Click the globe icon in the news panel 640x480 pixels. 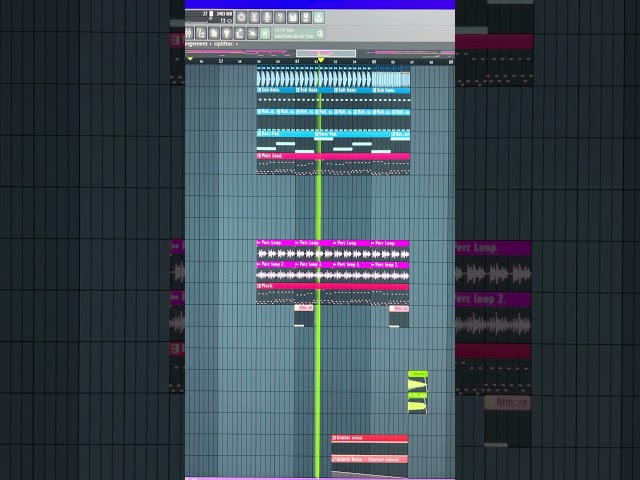(x=320, y=33)
